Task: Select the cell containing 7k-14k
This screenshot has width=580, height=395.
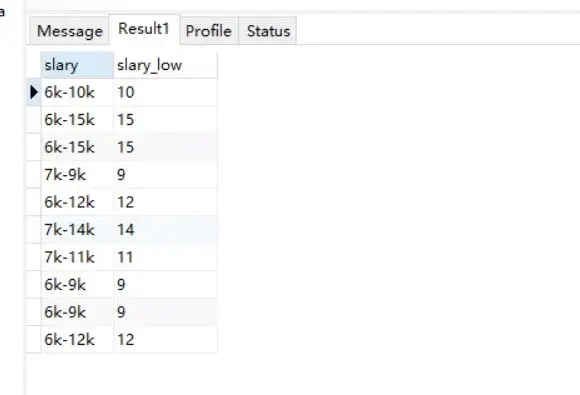Action: coord(77,230)
